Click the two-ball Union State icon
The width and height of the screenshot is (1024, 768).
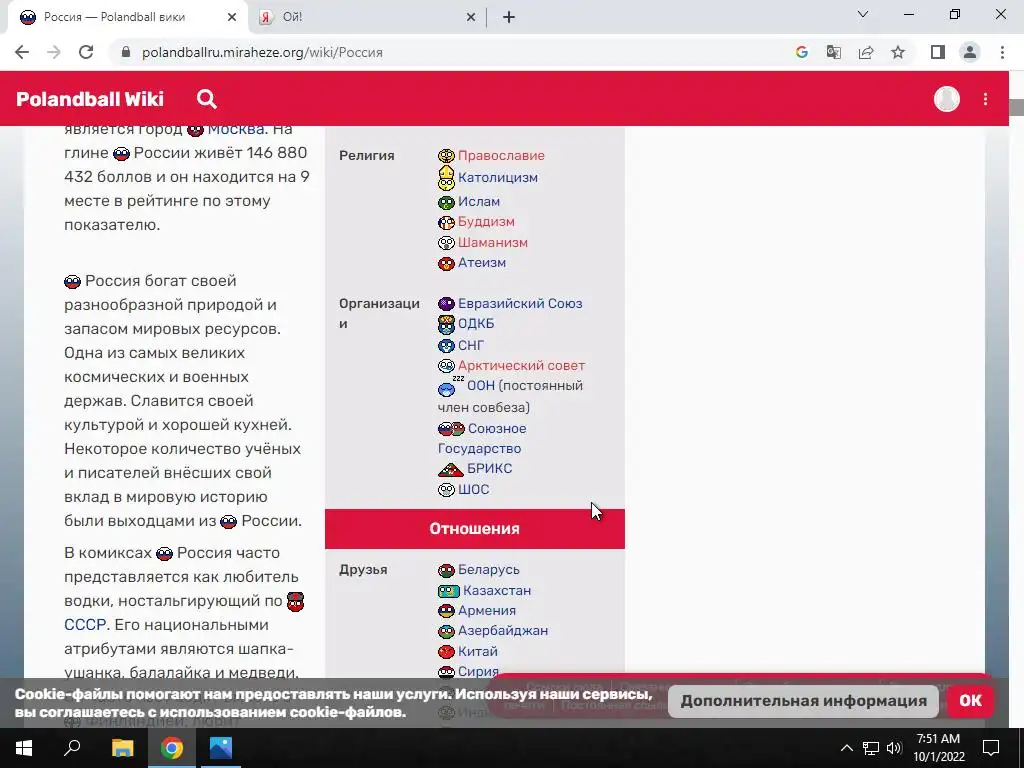451,429
